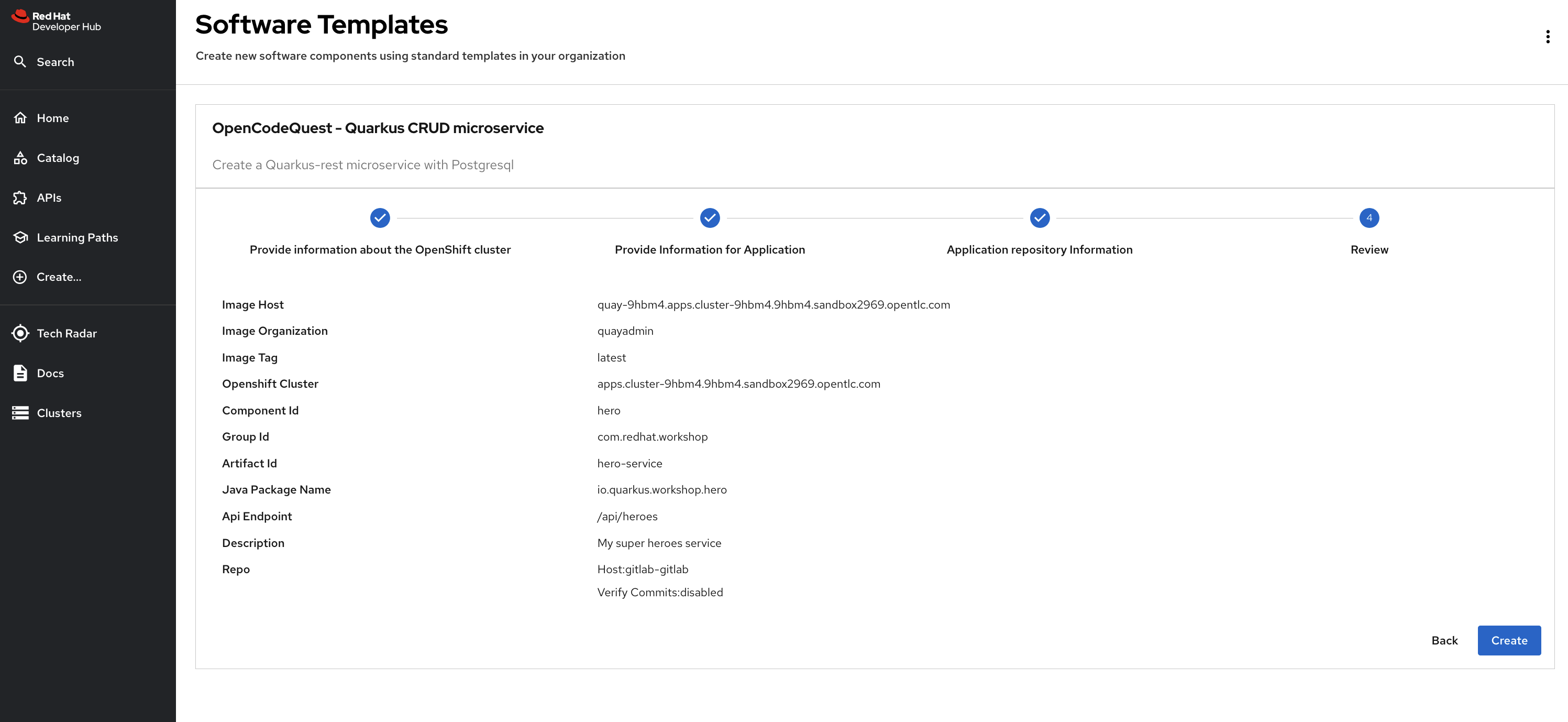This screenshot has width=1568, height=722.
Task: Click the blue Create button
Action: click(x=1509, y=640)
